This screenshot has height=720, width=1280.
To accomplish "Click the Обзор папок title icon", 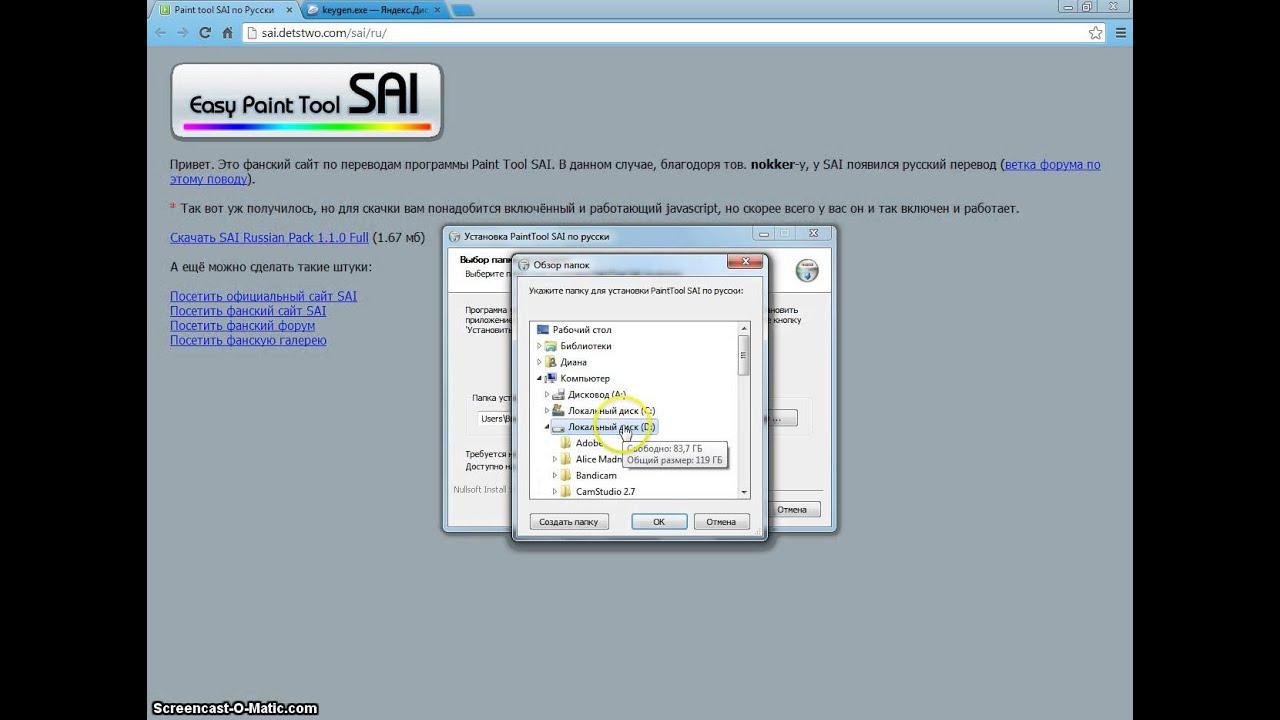I will (524, 265).
